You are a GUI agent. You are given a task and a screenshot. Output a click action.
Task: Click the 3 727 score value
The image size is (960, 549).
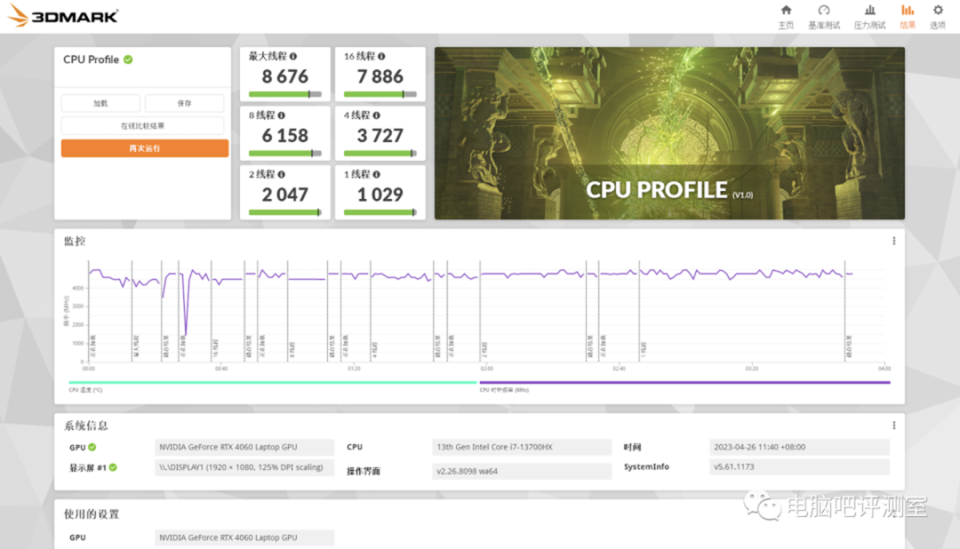point(380,135)
